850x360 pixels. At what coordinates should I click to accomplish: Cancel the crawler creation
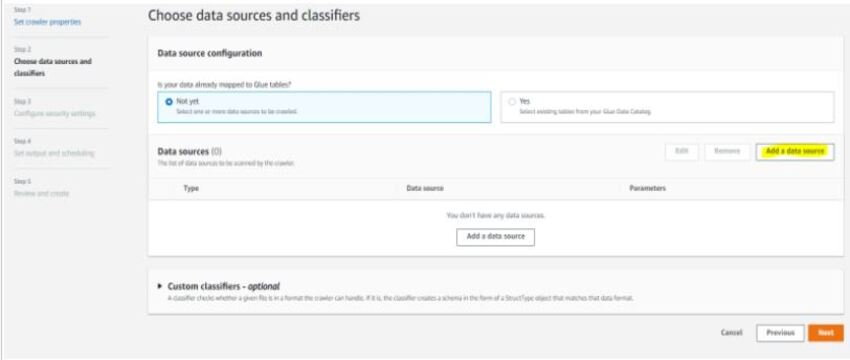[731, 333]
